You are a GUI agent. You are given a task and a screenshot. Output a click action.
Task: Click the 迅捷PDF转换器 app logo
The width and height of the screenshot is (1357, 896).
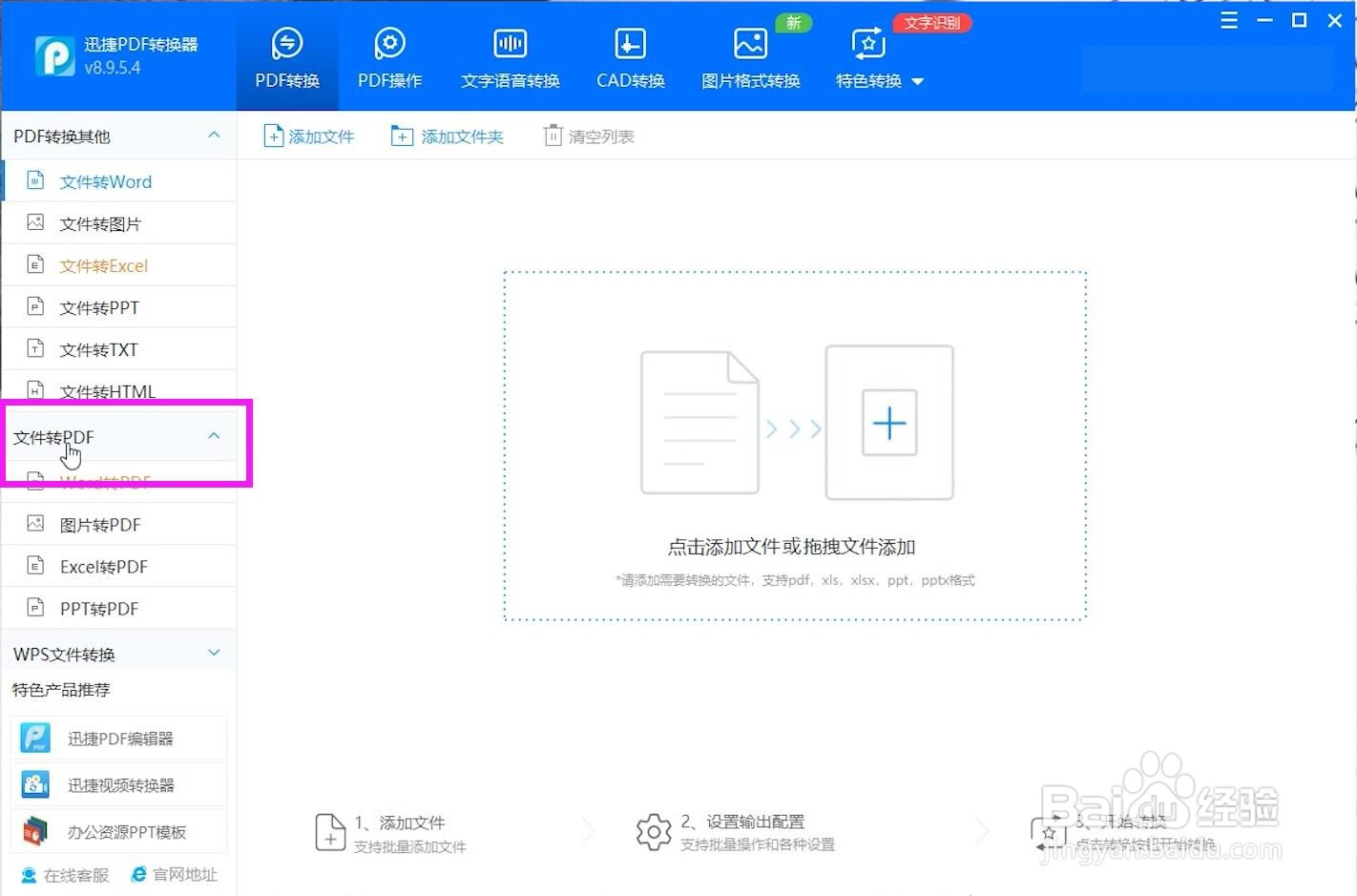[55, 55]
